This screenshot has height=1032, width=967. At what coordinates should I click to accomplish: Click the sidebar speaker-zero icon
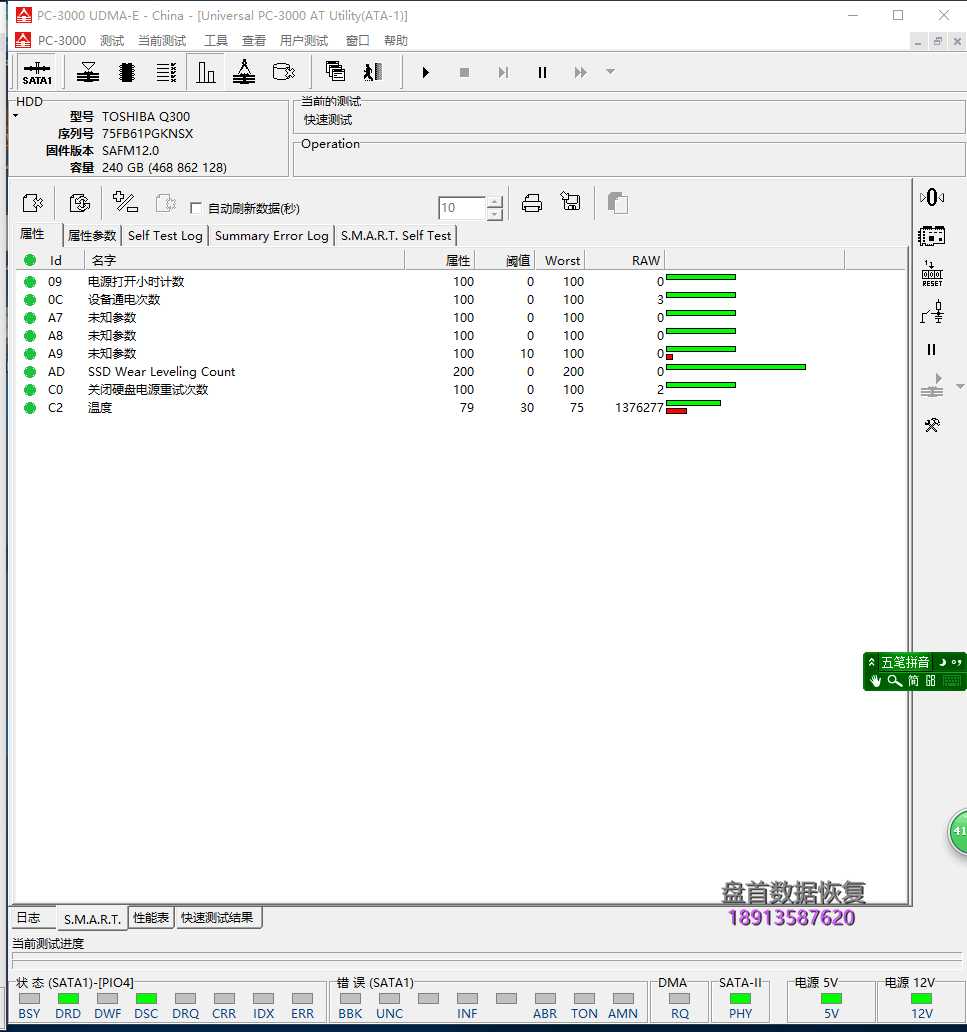pos(931,197)
